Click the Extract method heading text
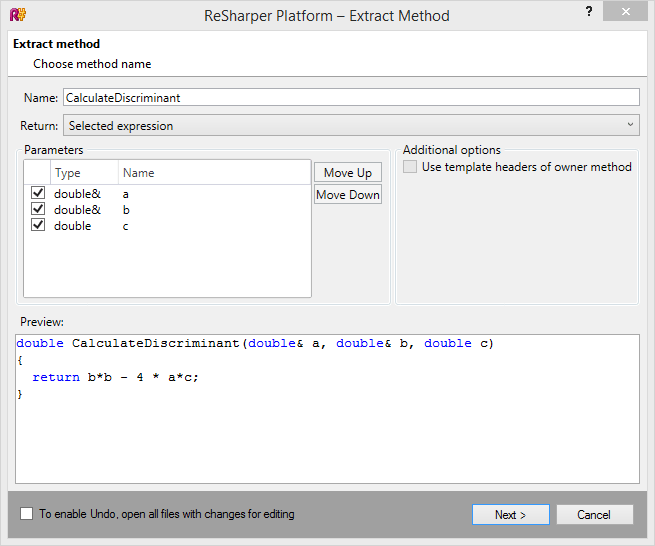This screenshot has width=655, height=546. tap(56, 44)
